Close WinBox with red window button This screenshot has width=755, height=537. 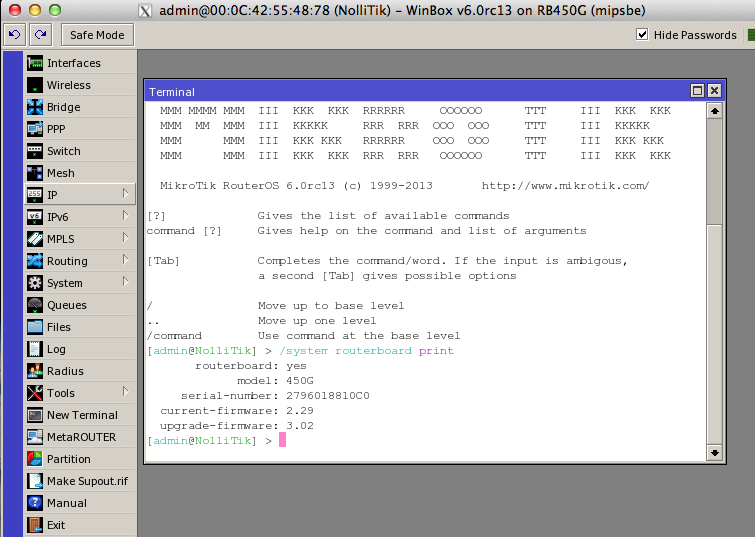[x=15, y=10]
